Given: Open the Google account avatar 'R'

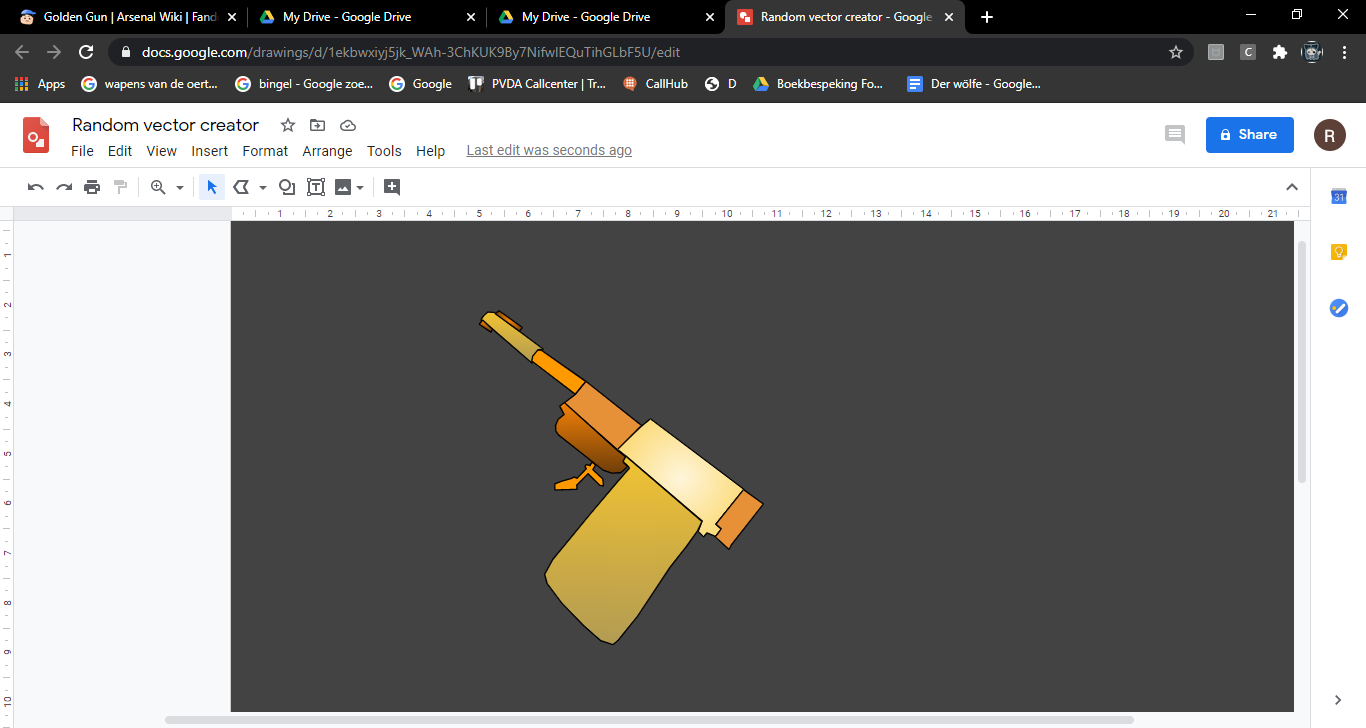Looking at the screenshot, I should (1330, 134).
